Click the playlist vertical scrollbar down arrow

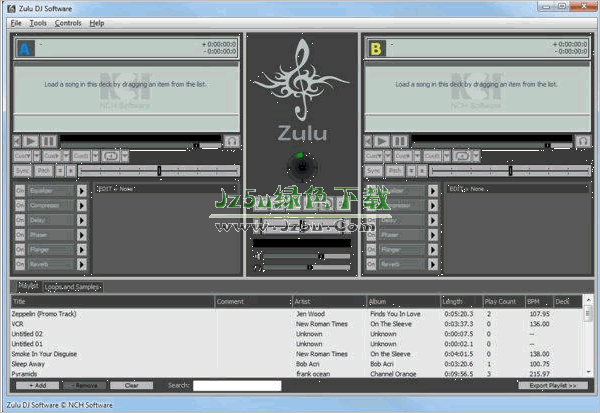point(588,372)
